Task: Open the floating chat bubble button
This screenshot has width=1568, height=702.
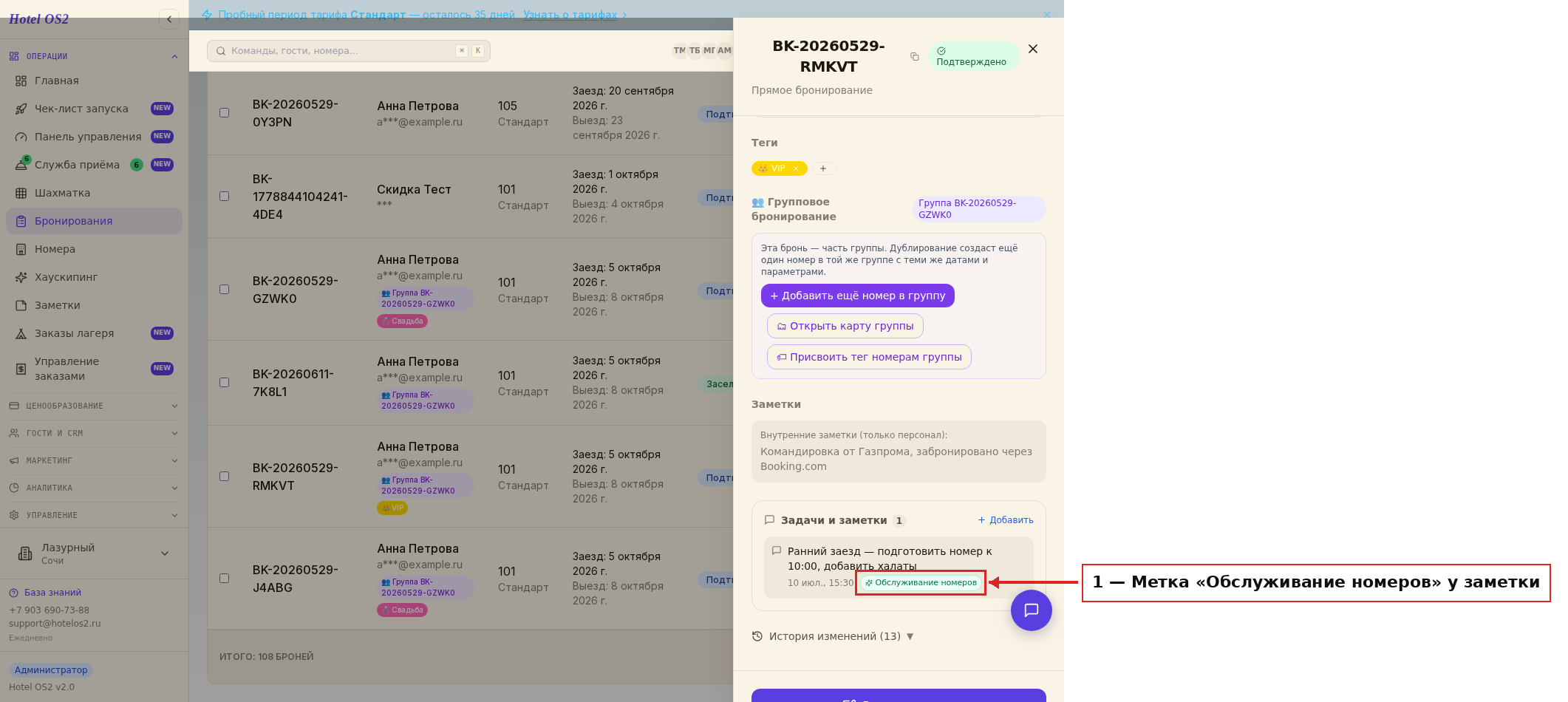Action: pos(1031,610)
